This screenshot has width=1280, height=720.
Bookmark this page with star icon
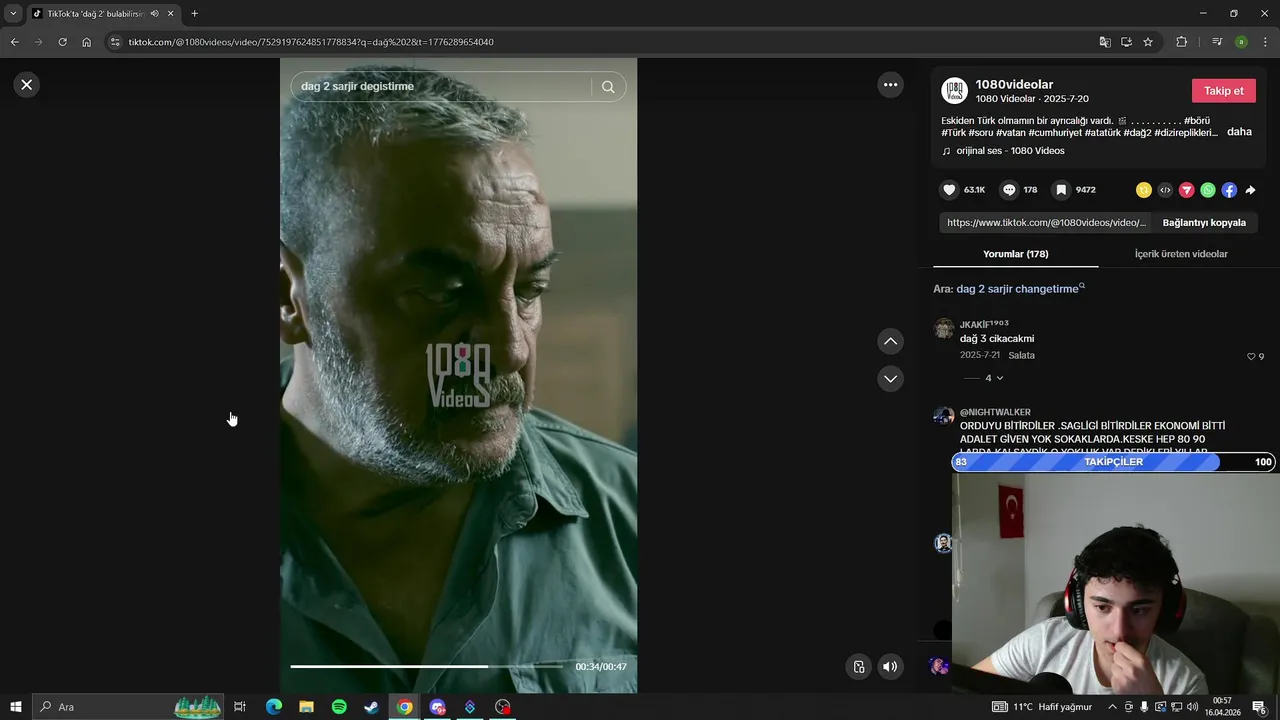[1148, 42]
